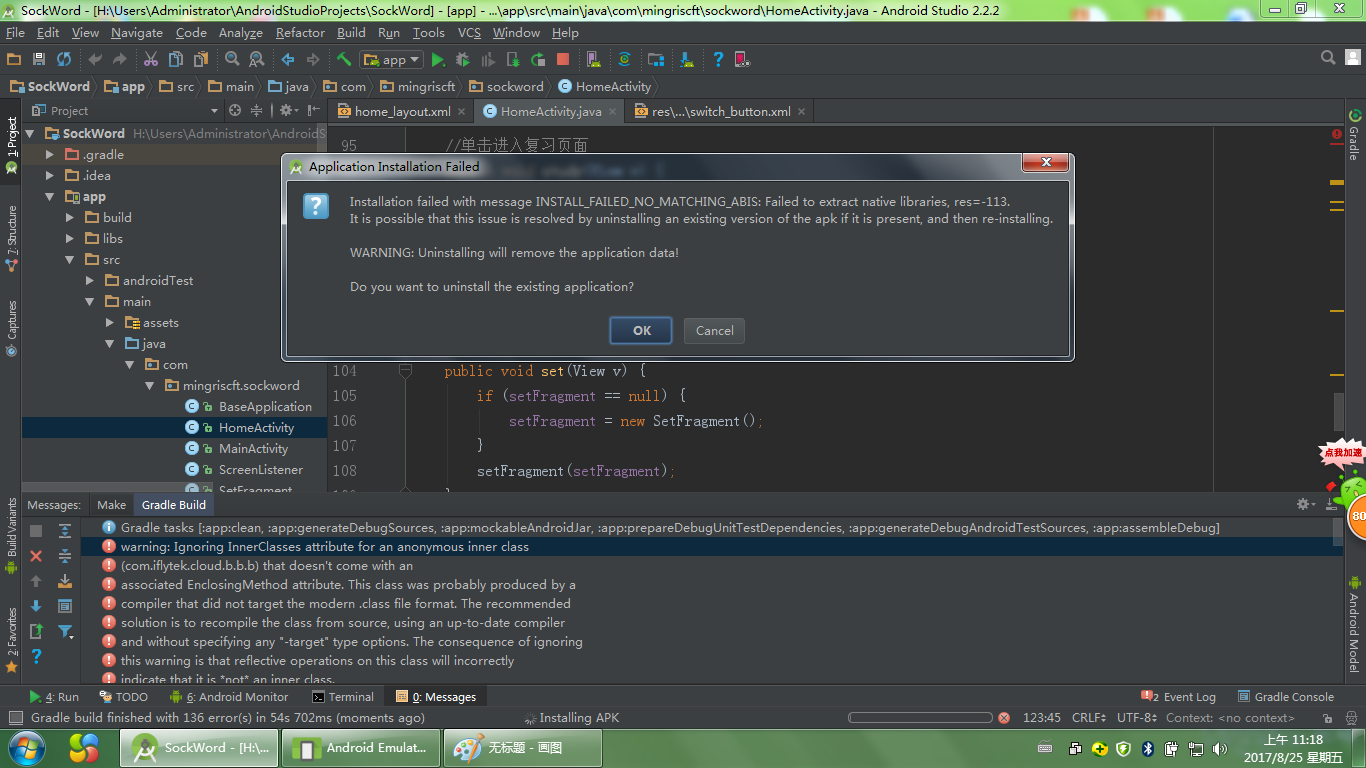Click Cancel in Application Installation Failed dialog
Screen dimensions: 1366x768
[715, 331]
